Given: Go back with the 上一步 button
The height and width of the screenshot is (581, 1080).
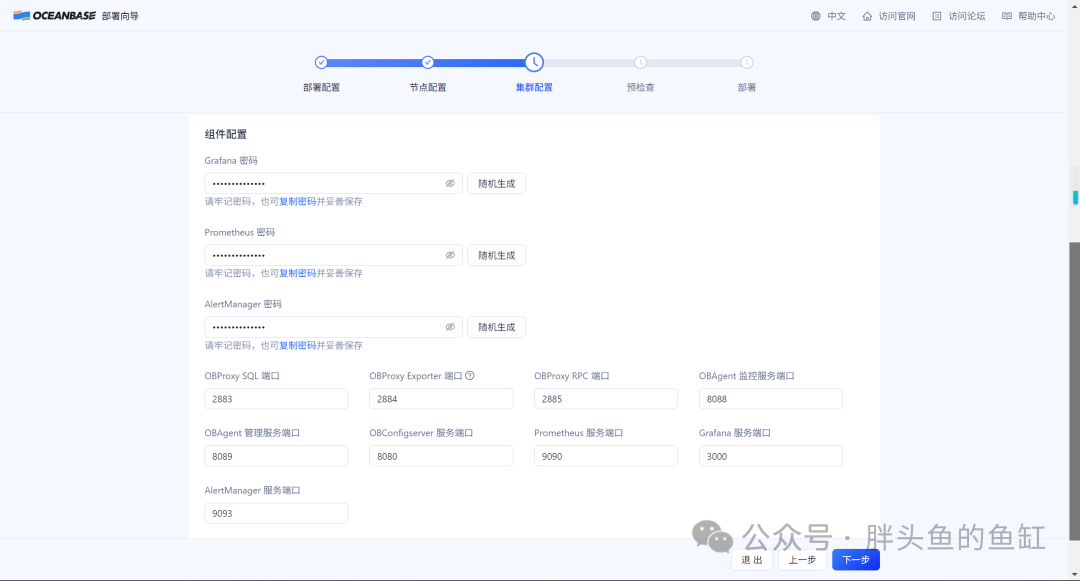Looking at the screenshot, I should point(802,560).
